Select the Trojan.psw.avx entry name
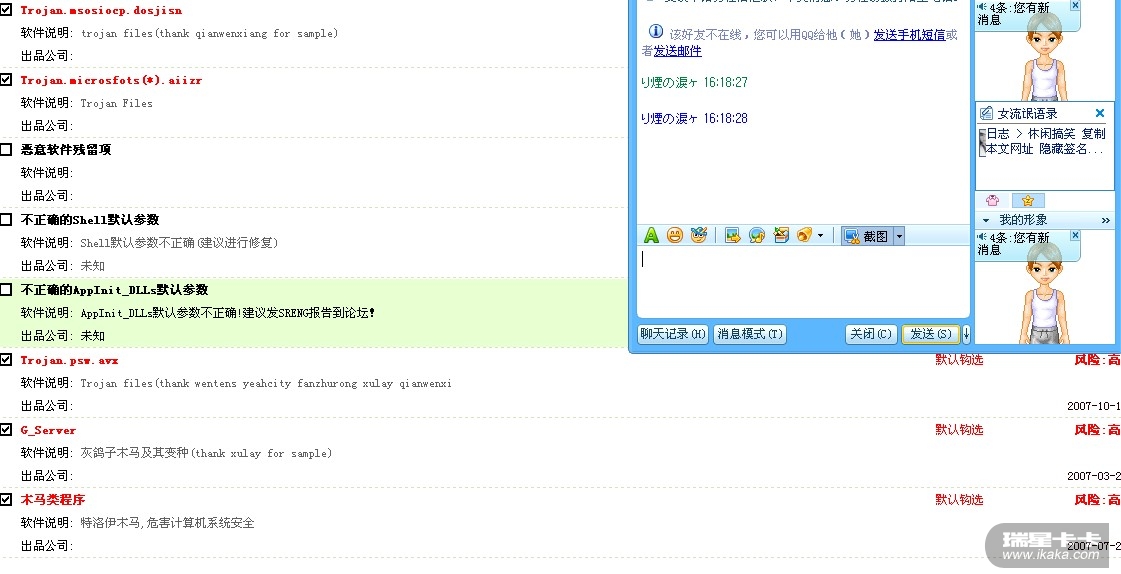The height and width of the screenshot is (574, 1121). coord(69,360)
